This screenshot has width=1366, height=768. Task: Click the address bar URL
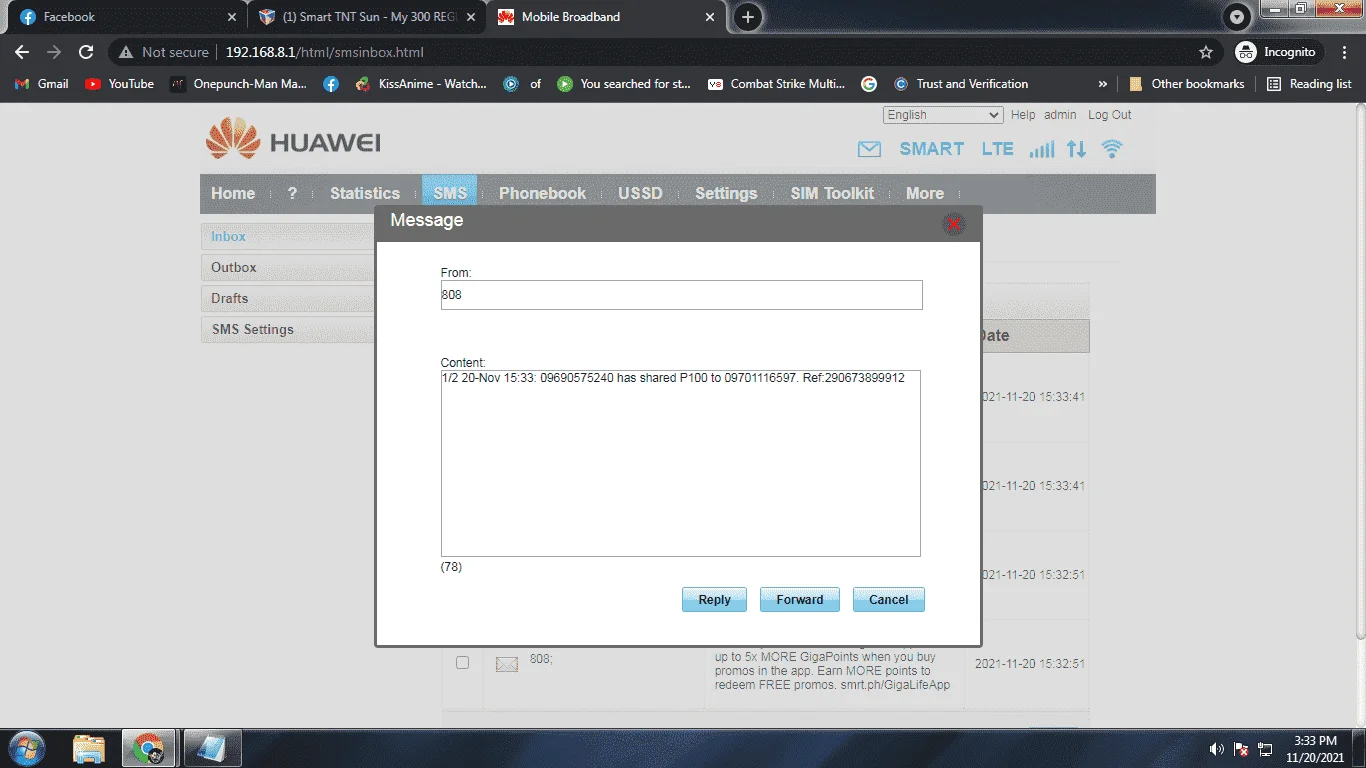(324, 52)
